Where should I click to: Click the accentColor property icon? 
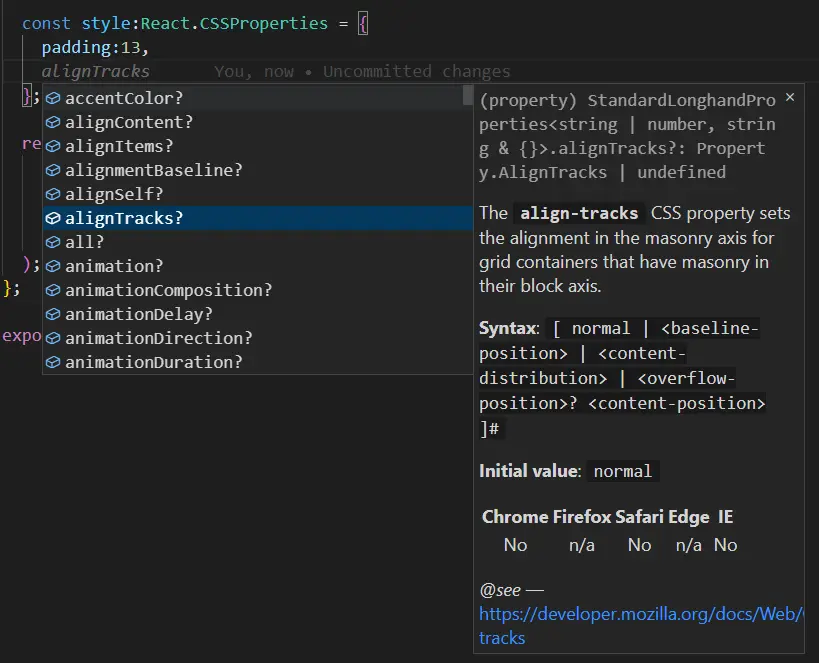tap(52, 97)
